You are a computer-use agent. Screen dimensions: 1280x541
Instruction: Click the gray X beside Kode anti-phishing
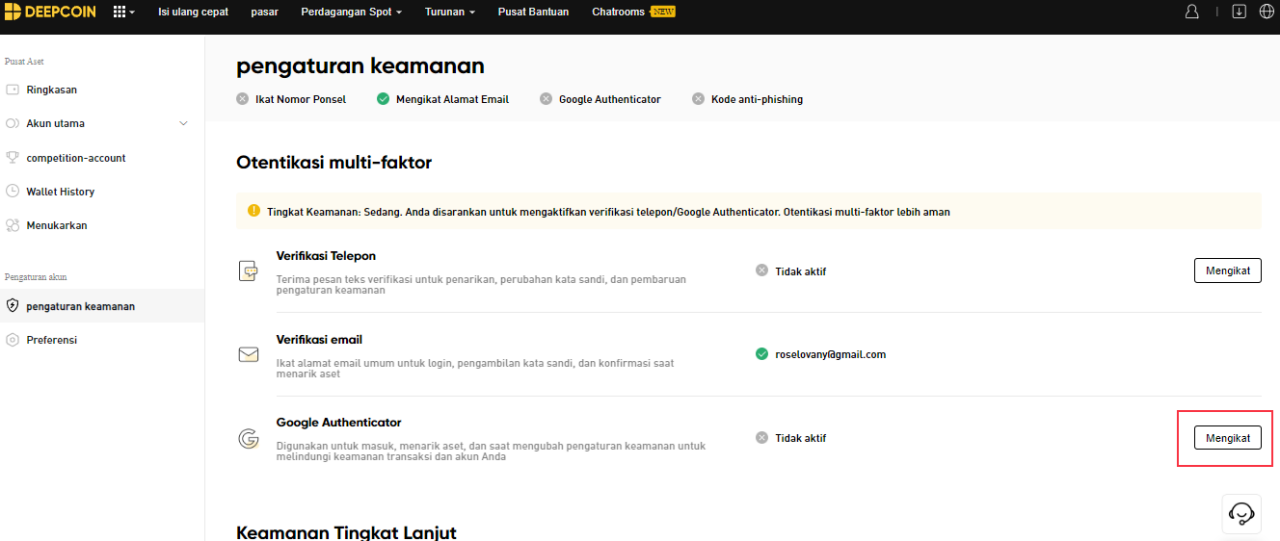[x=698, y=99]
